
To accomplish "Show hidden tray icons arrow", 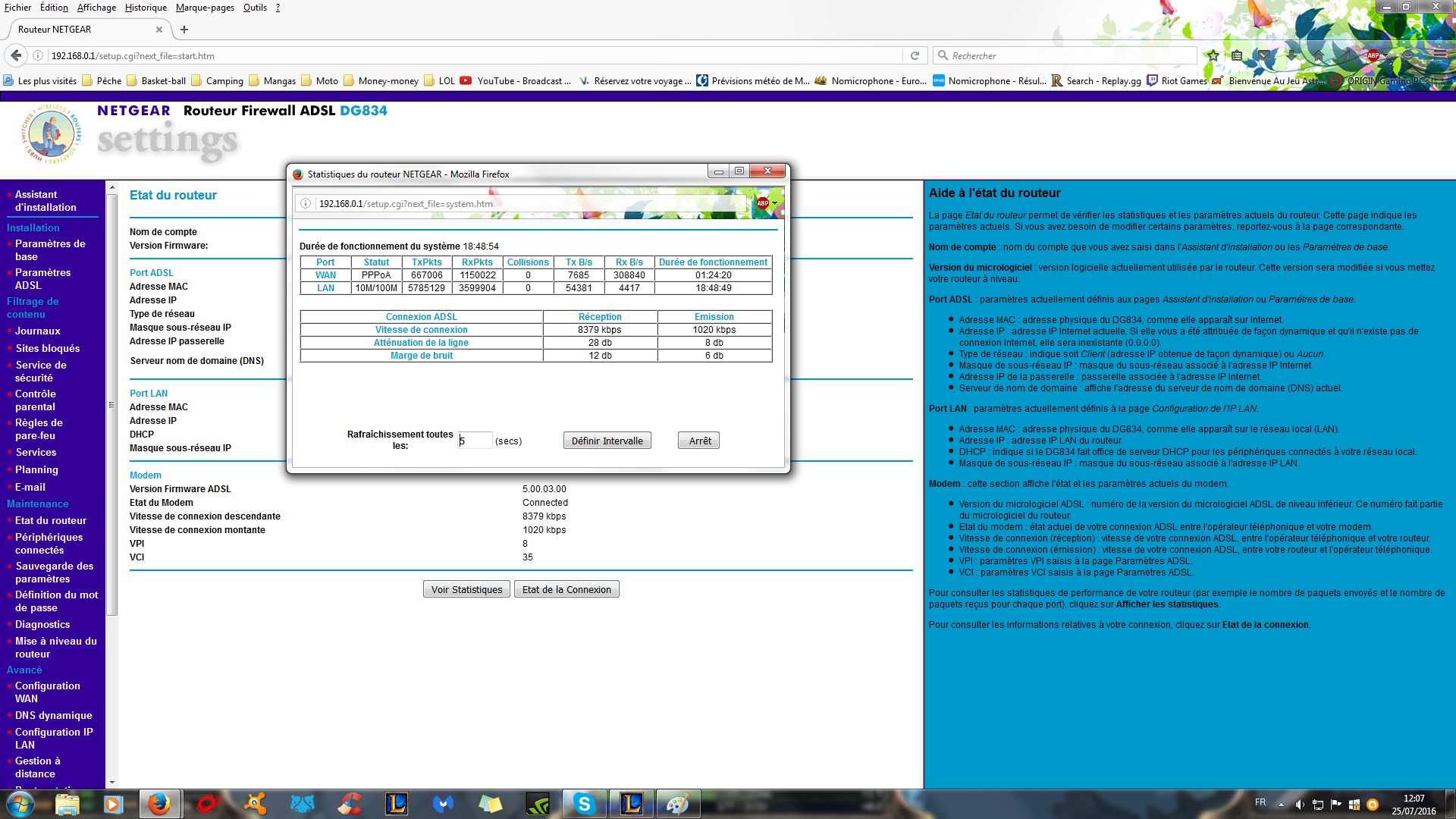I will click(1282, 805).
